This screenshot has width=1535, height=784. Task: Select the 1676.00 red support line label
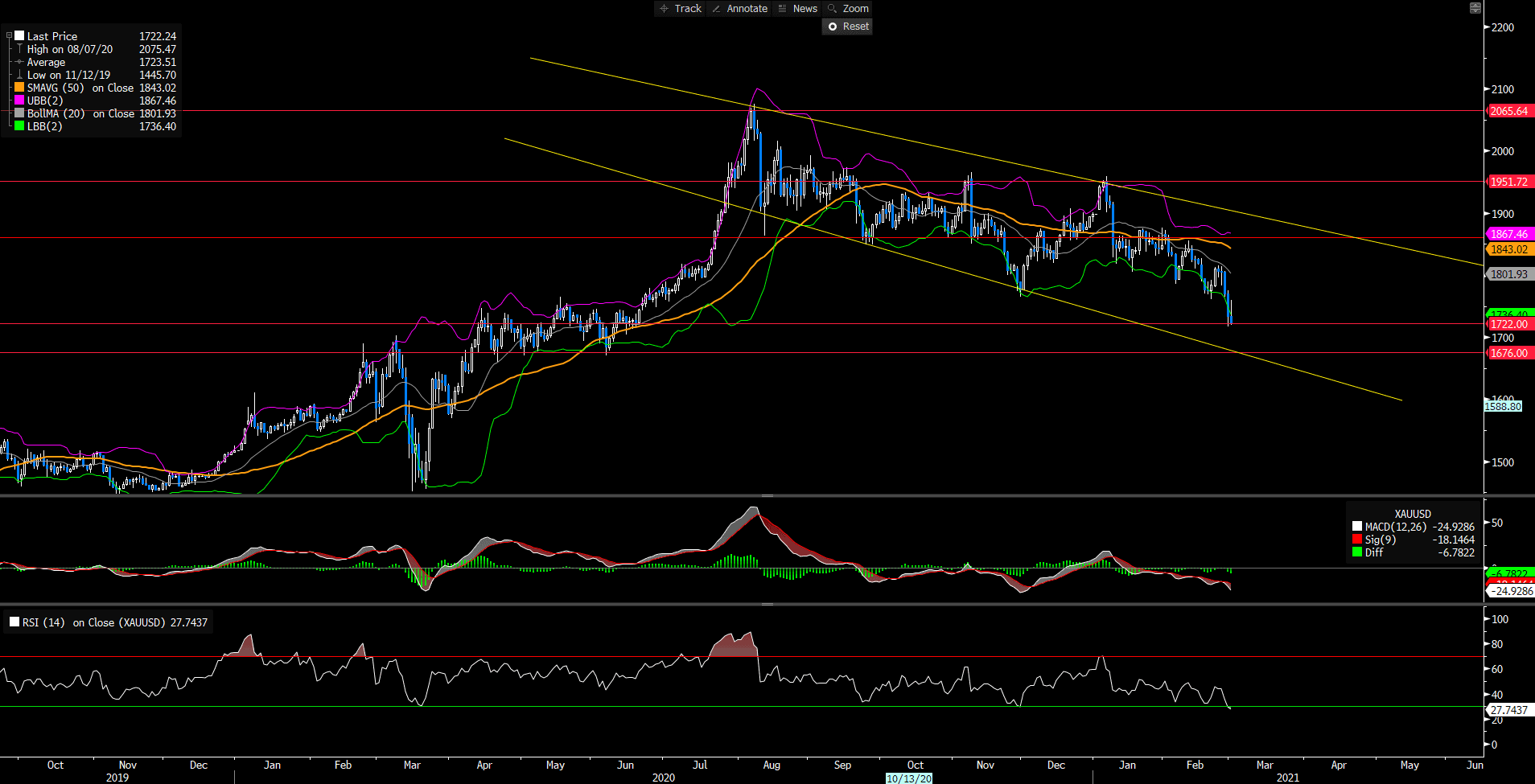pyautogui.click(x=1511, y=353)
